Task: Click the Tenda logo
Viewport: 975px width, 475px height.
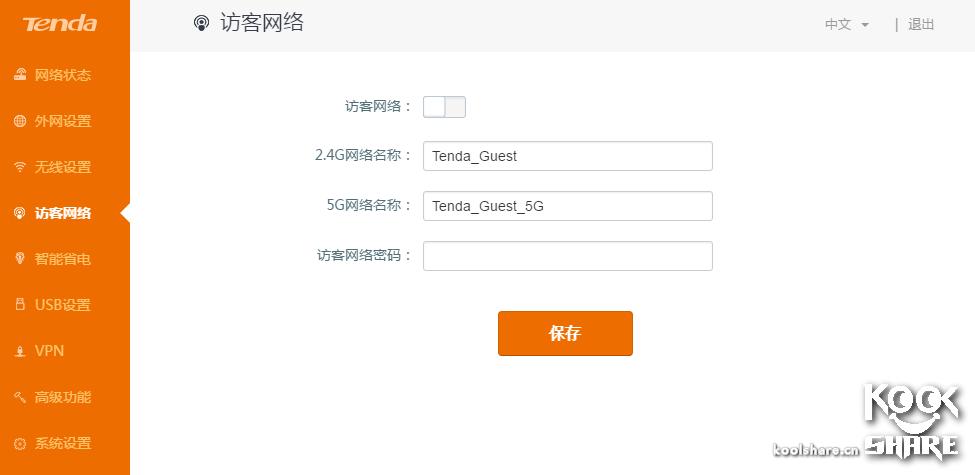Action: [x=60, y=24]
